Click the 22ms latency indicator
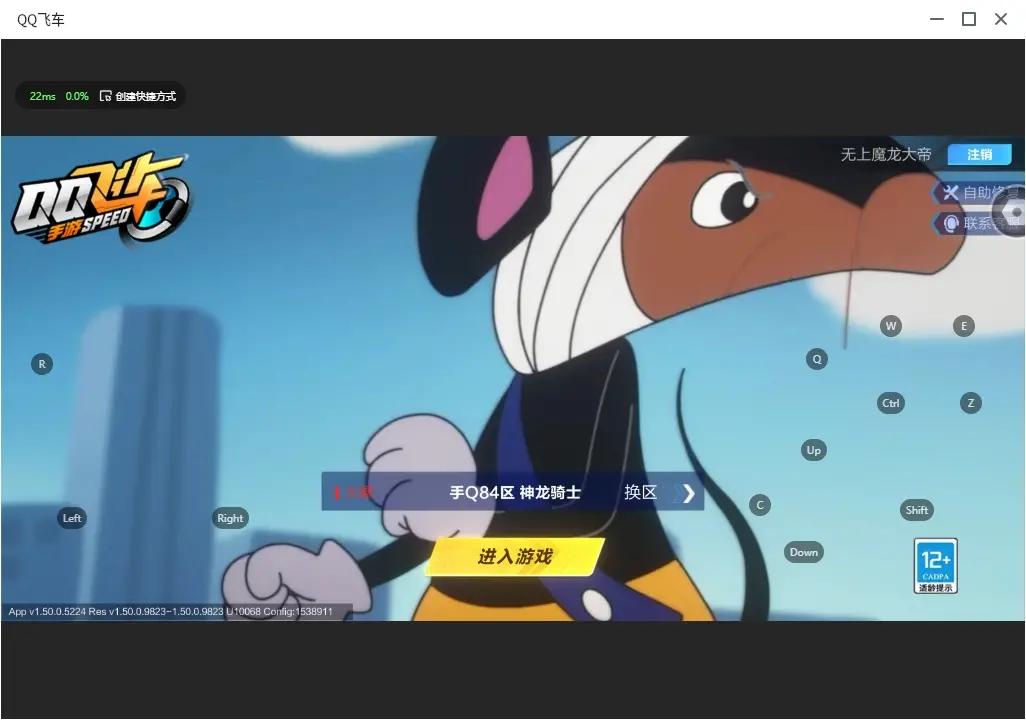This screenshot has height=720, width=1026. click(43, 96)
